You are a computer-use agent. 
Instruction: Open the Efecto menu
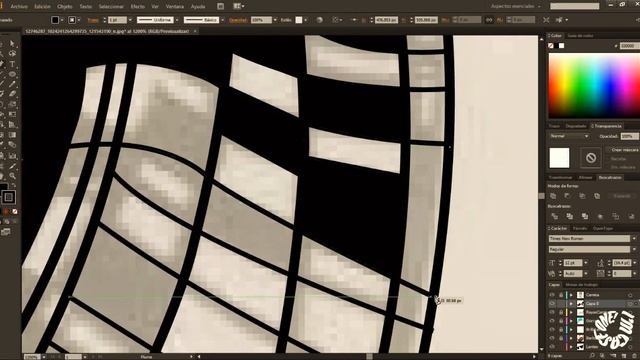[x=138, y=7]
